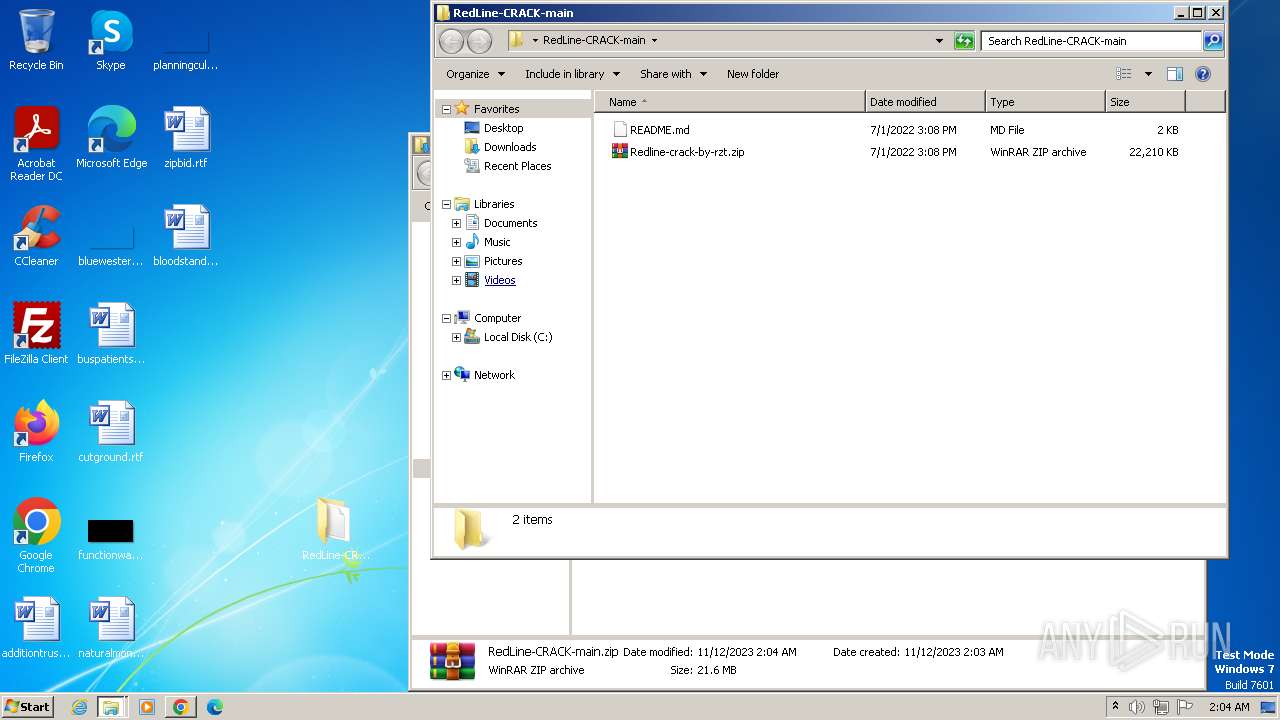This screenshot has height=720, width=1280.
Task: Expand the Documents library node
Action: (456, 223)
